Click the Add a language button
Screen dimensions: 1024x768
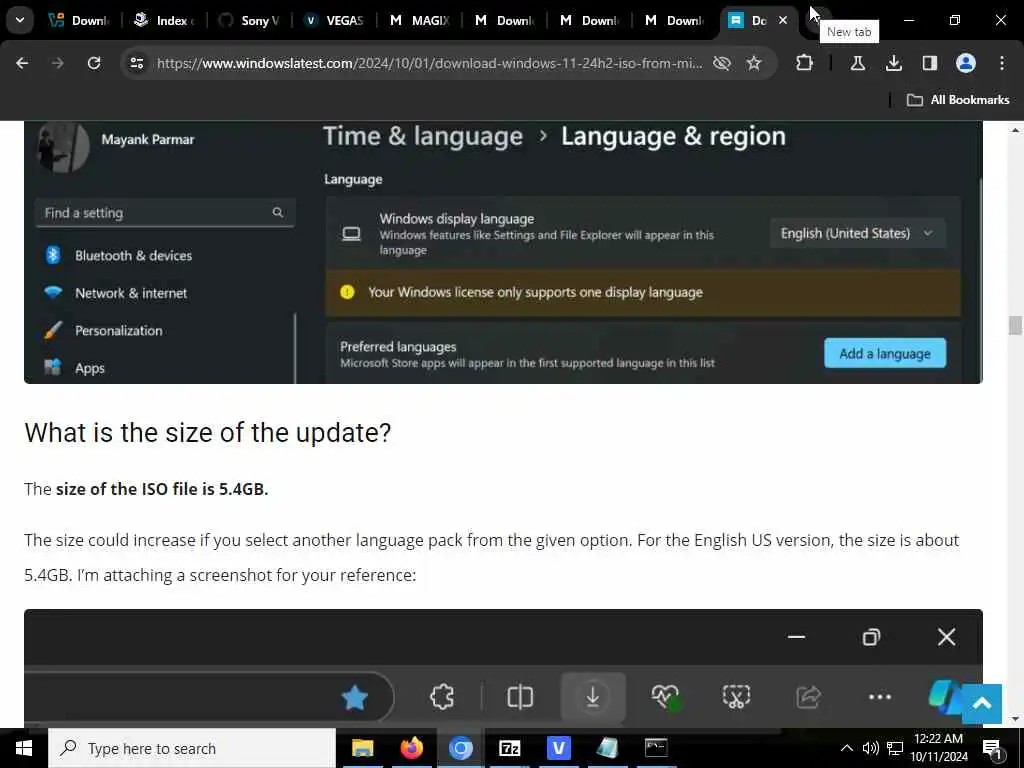pos(885,353)
